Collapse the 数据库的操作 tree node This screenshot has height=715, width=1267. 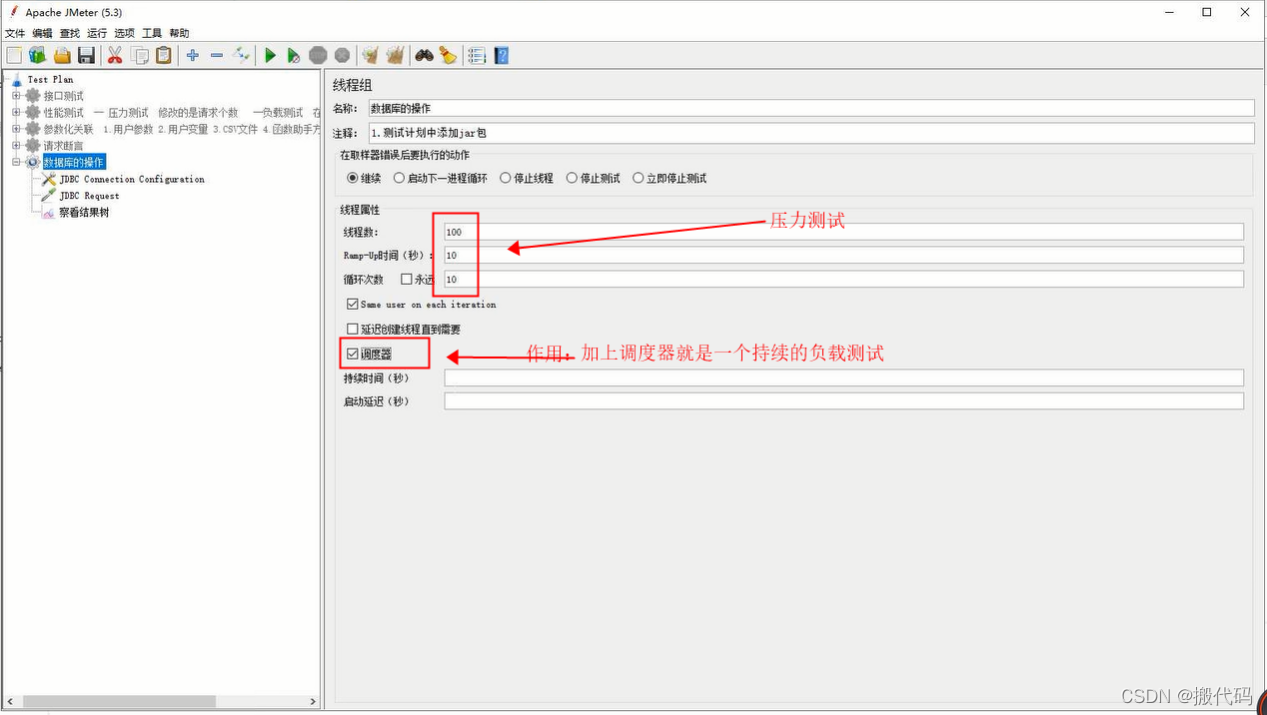(16, 162)
